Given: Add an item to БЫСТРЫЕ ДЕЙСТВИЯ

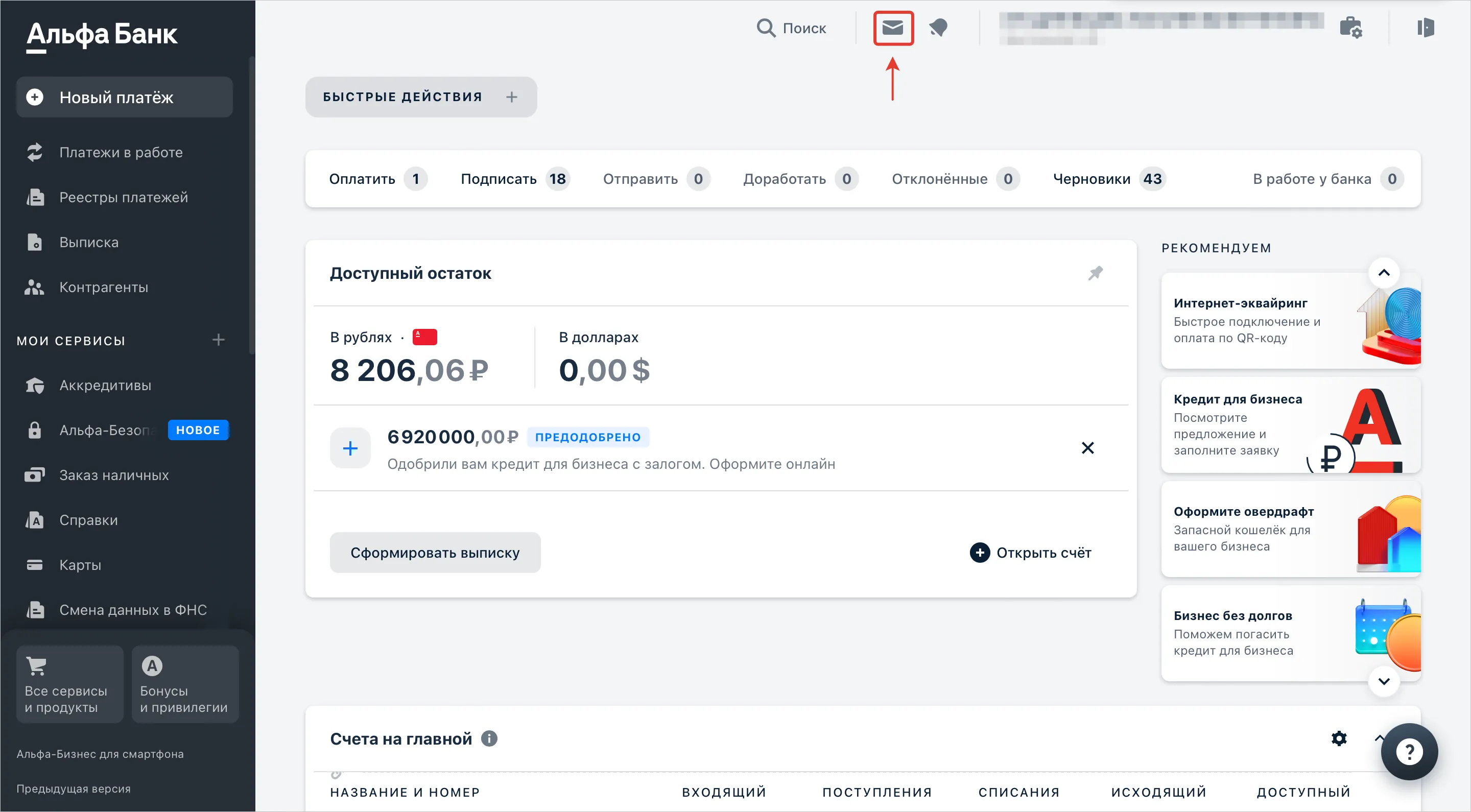Looking at the screenshot, I should [x=512, y=97].
